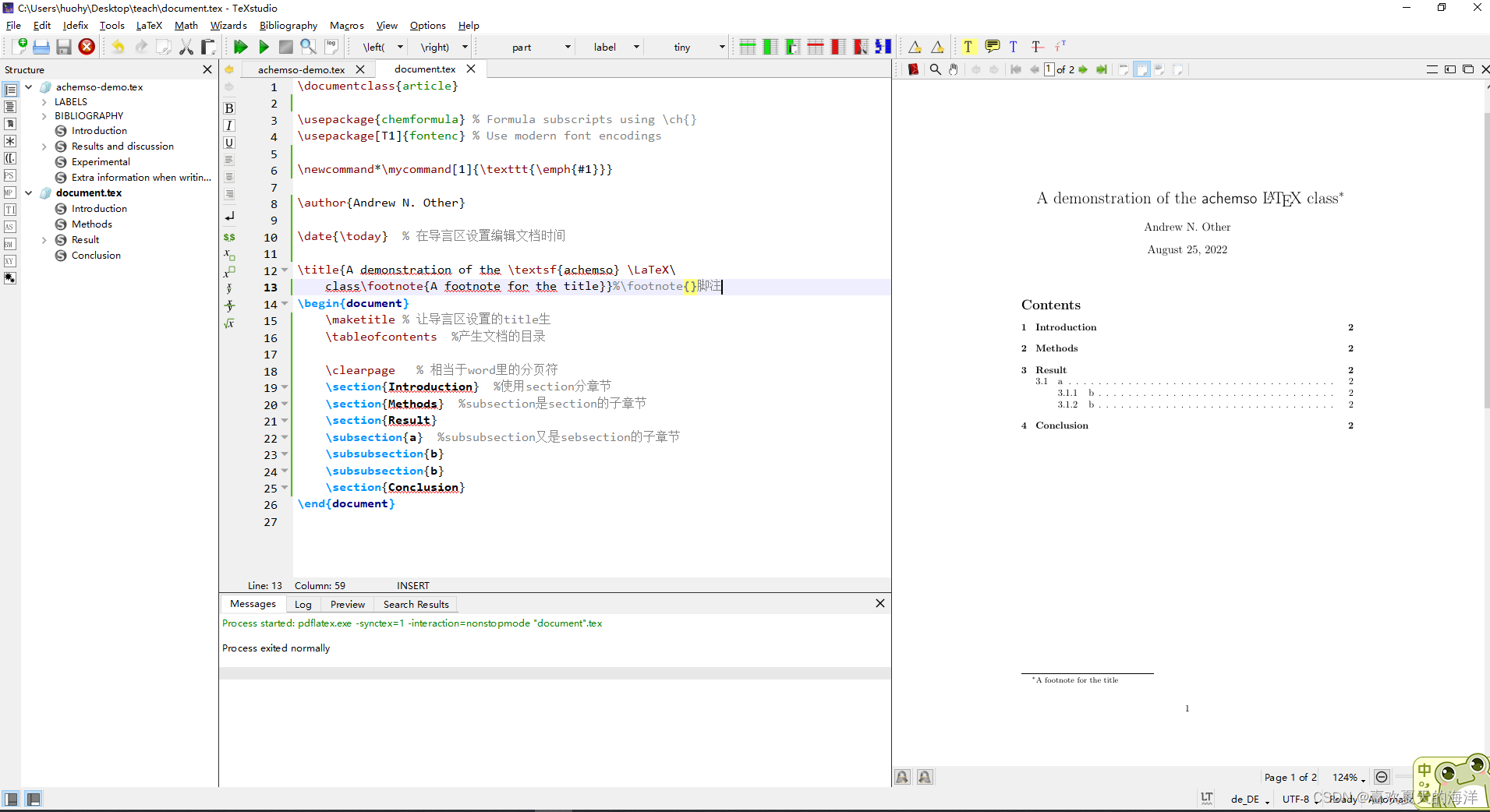Click the Build & View double green arrow
1490x812 pixels.
[241, 47]
